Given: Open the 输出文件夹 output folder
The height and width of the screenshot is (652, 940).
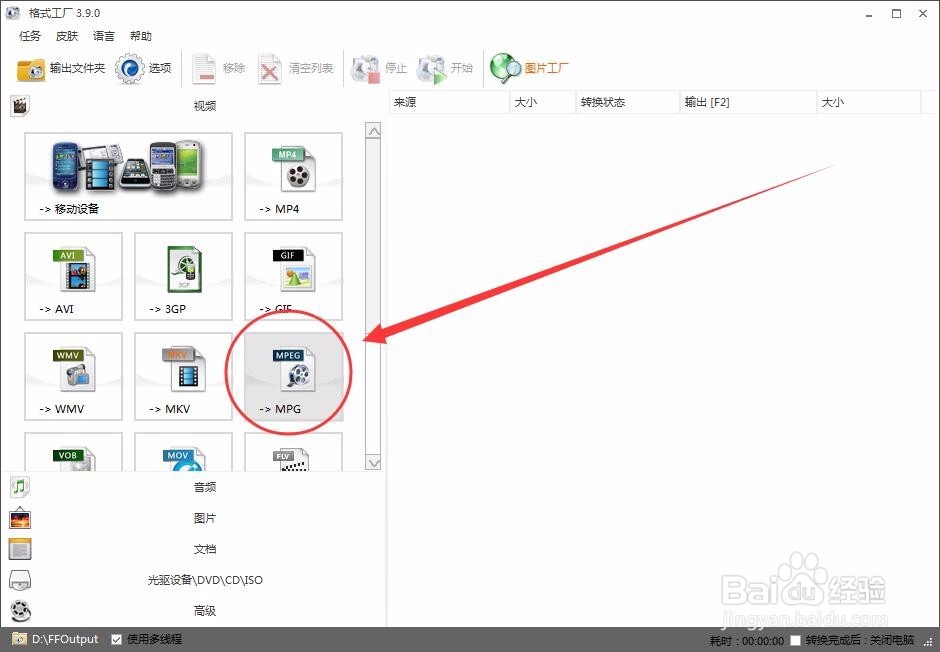Looking at the screenshot, I should click(61, 69).
